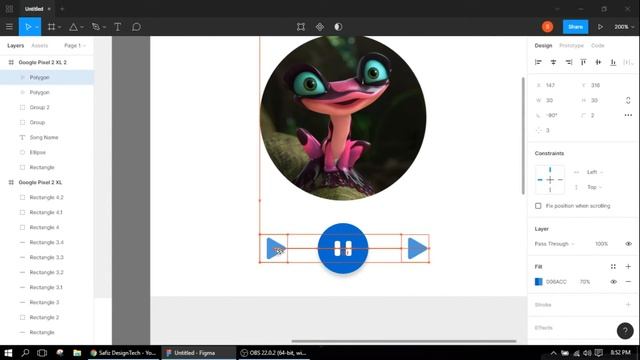640x360 pixels.
Task: Select the Comment tool
Action: tap(136, 27)
